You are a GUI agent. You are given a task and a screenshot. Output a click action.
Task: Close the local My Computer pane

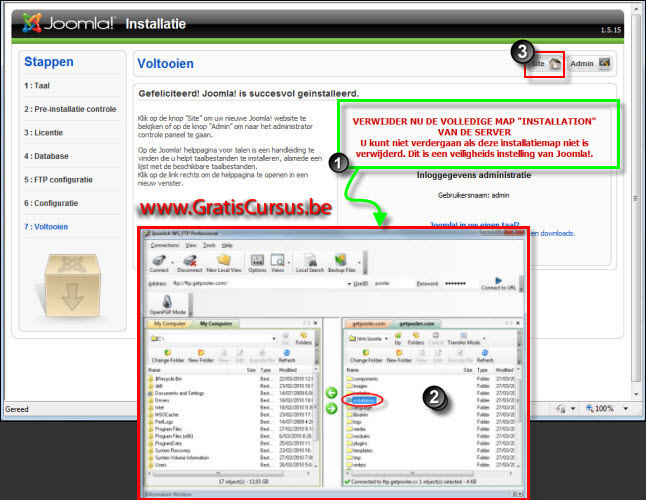[x=316, y=323]
